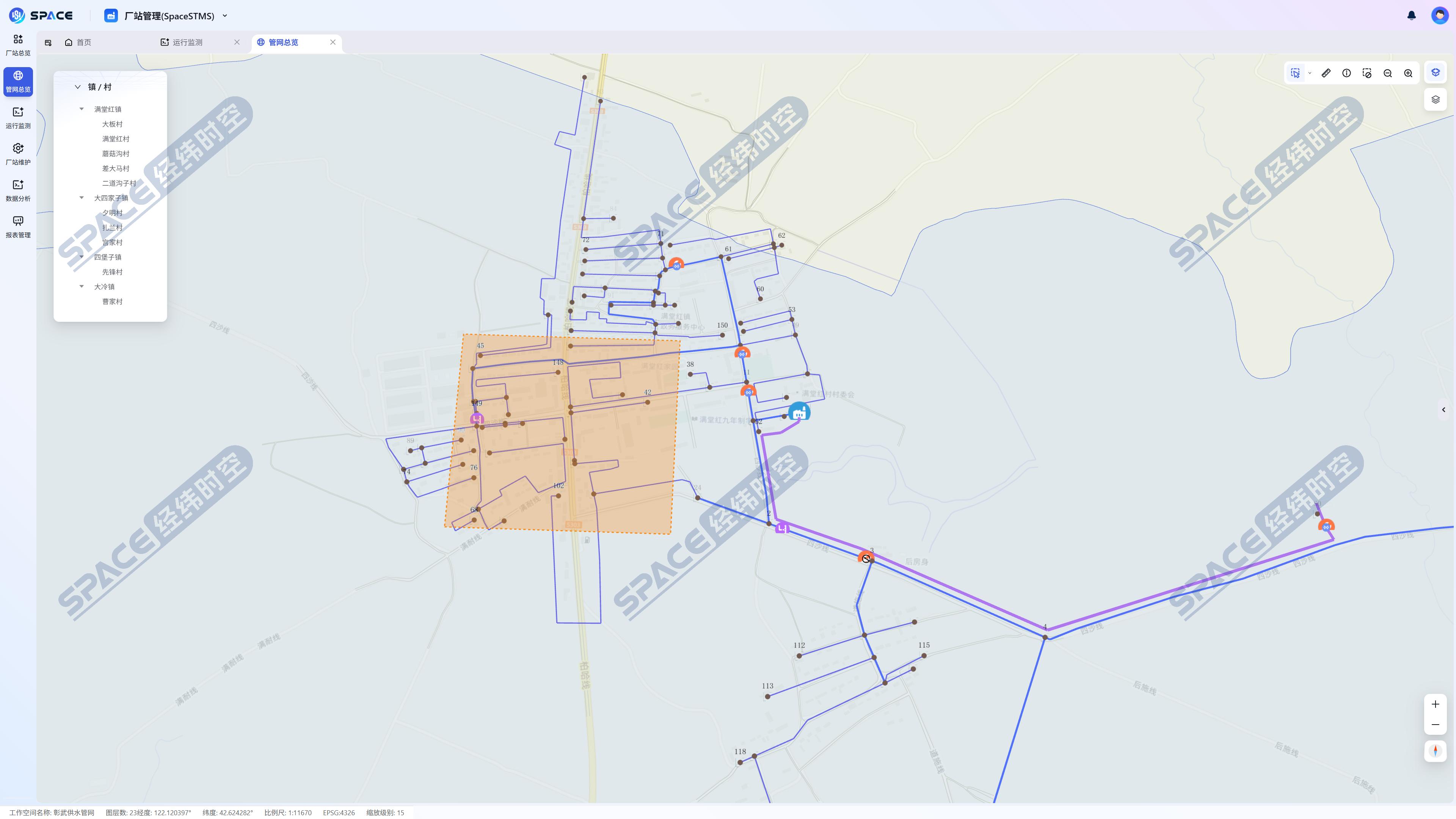The width and height of the screenshot is (1456, 819).
Task: Click the orange monitor marker near node 61
Action: click(x=676, y=264)
